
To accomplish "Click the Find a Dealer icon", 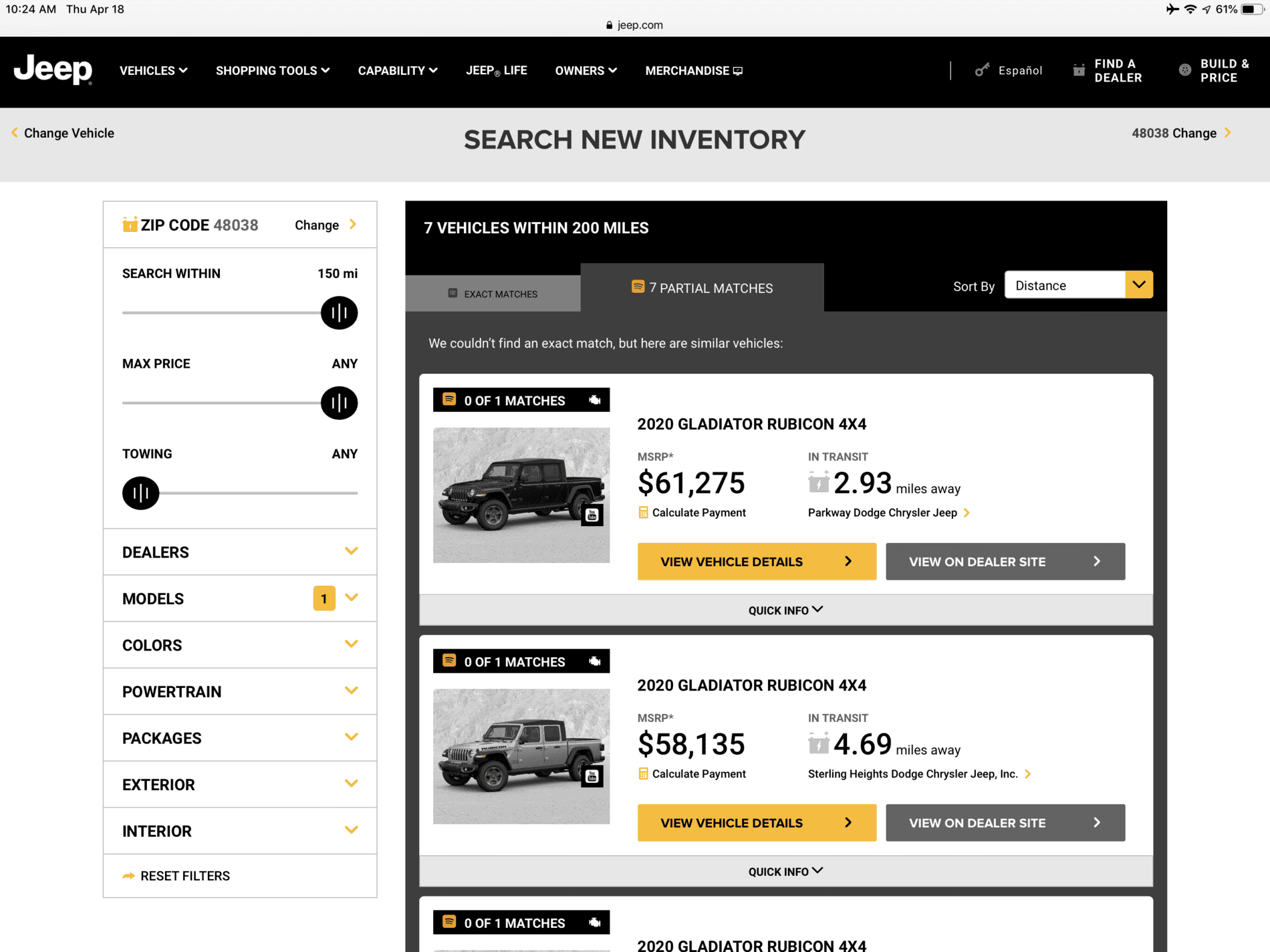I will pos(1079,70).
